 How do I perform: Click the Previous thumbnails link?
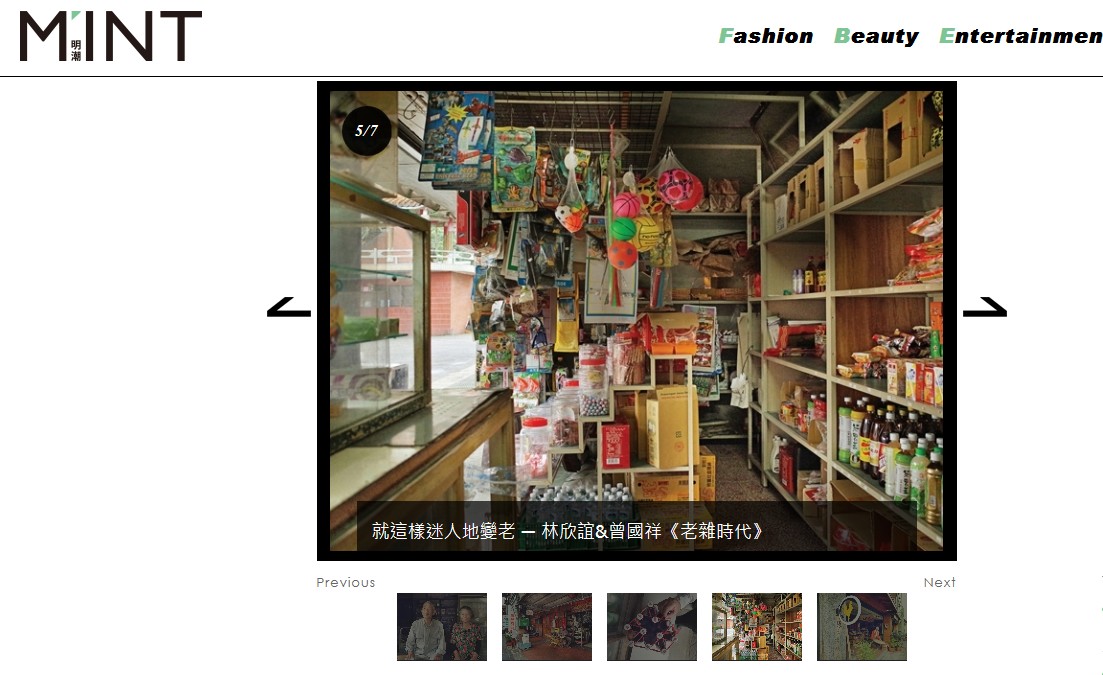coord(345,582)
